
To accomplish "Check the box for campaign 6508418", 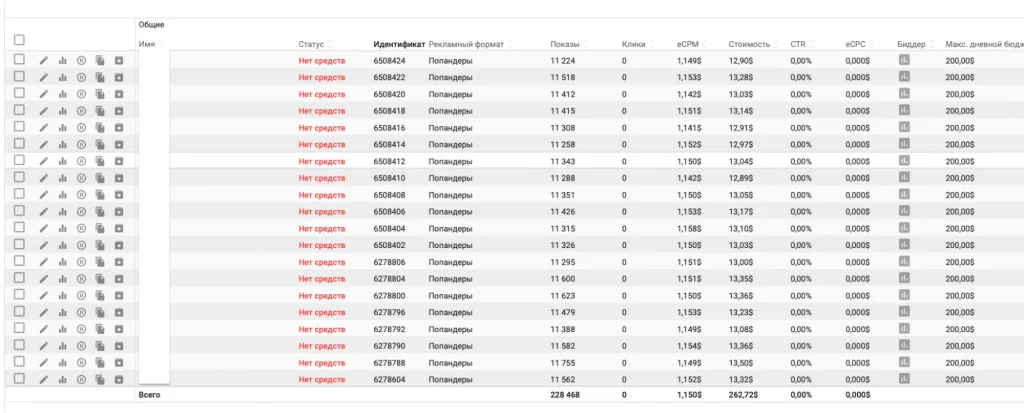I will tap(20, 110).
